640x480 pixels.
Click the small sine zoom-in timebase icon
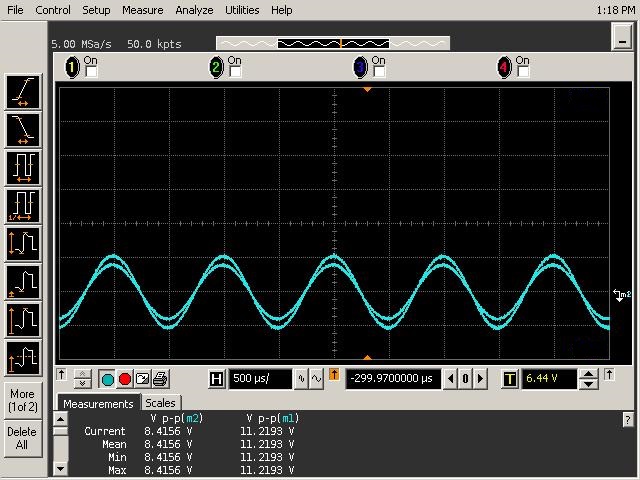(301, 379)
